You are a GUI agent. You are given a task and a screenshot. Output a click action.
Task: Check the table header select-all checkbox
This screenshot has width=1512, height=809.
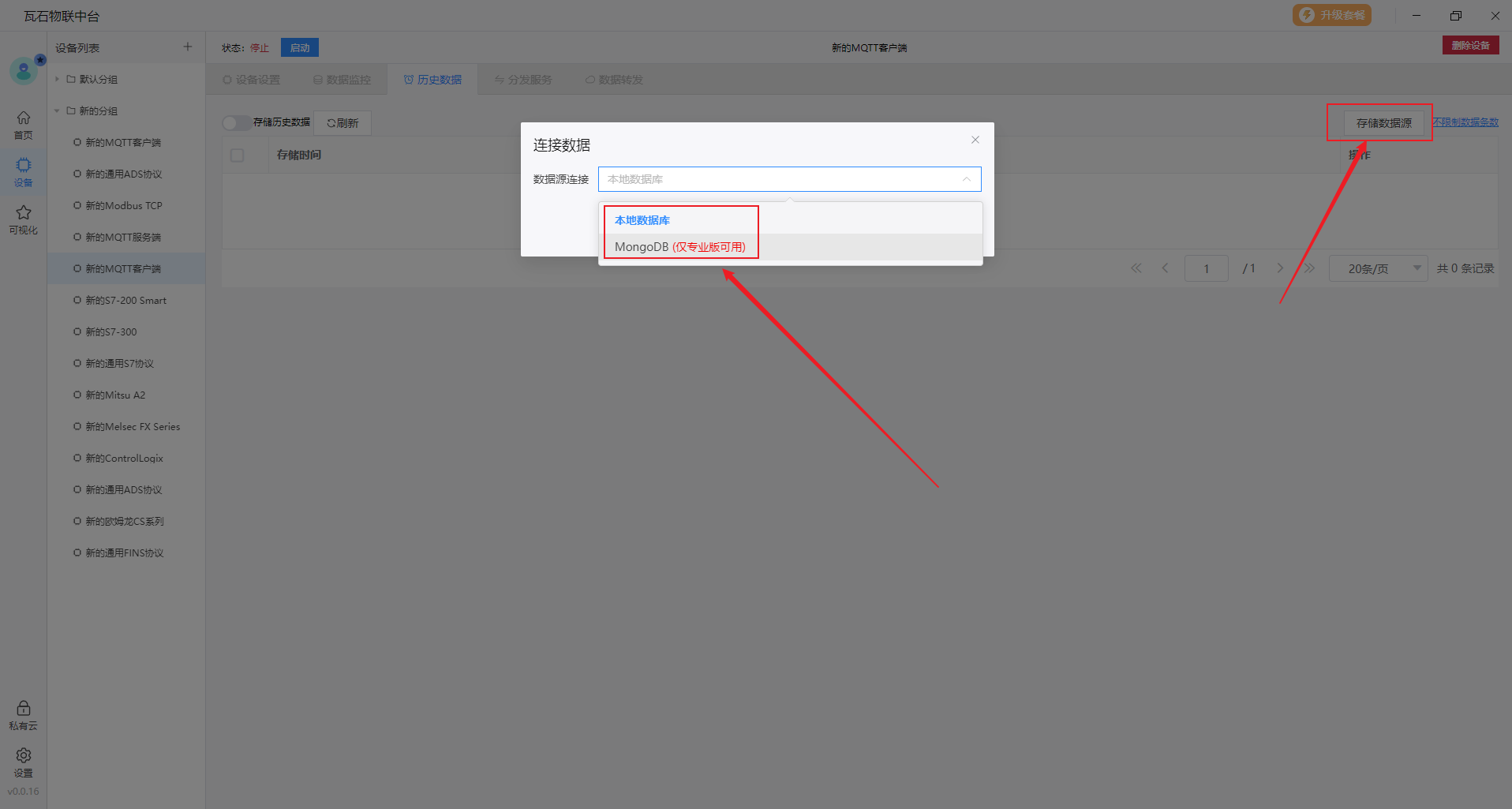point(237,155)
